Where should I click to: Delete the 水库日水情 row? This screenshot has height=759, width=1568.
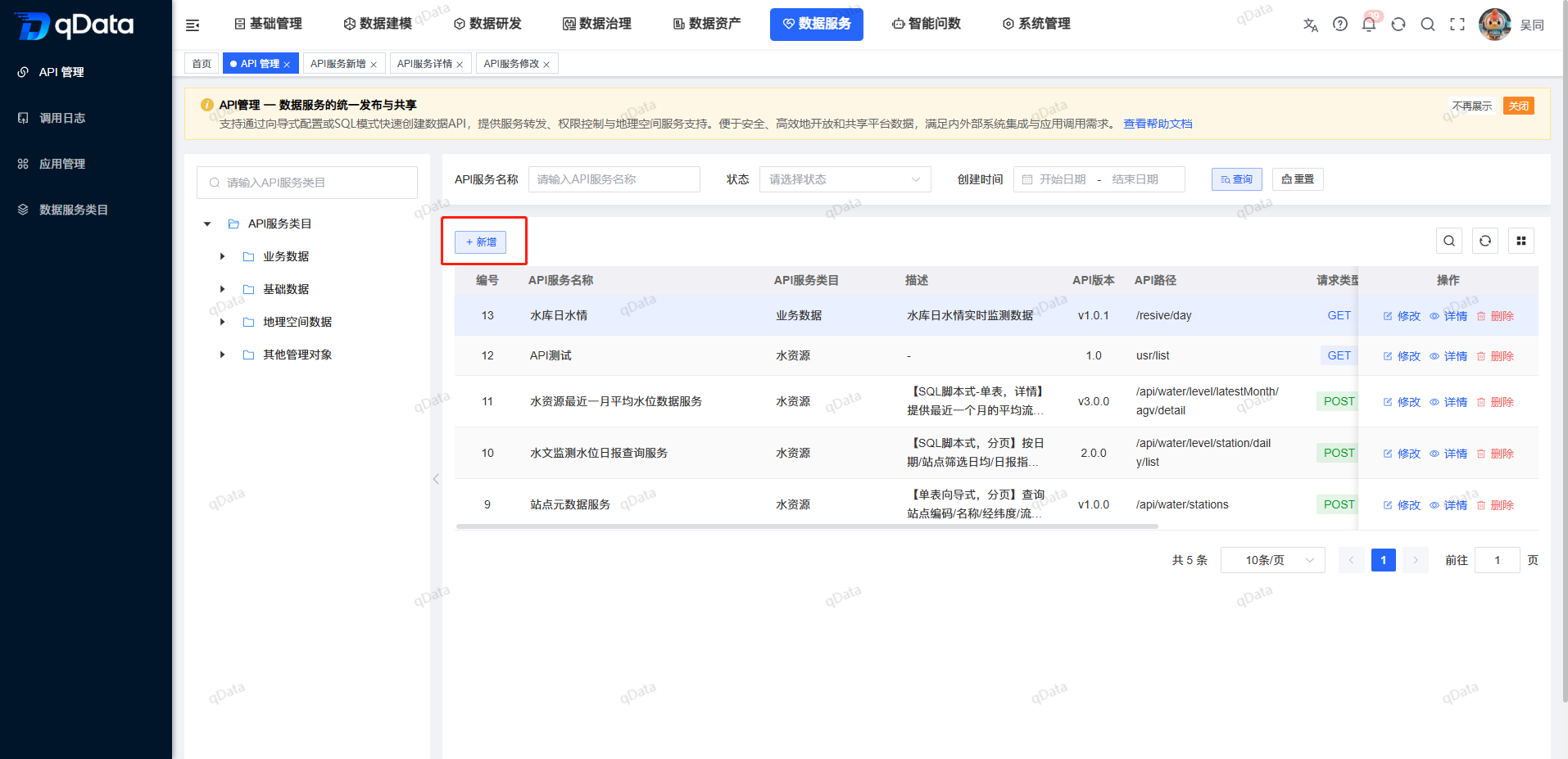pyautogui.click(x=1495, y=316)
